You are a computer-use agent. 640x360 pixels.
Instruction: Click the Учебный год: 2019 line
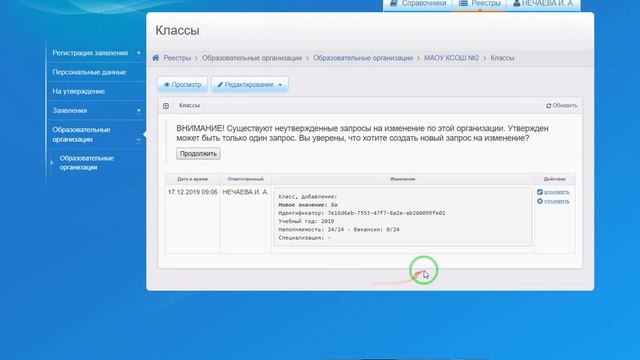[306, 221]
